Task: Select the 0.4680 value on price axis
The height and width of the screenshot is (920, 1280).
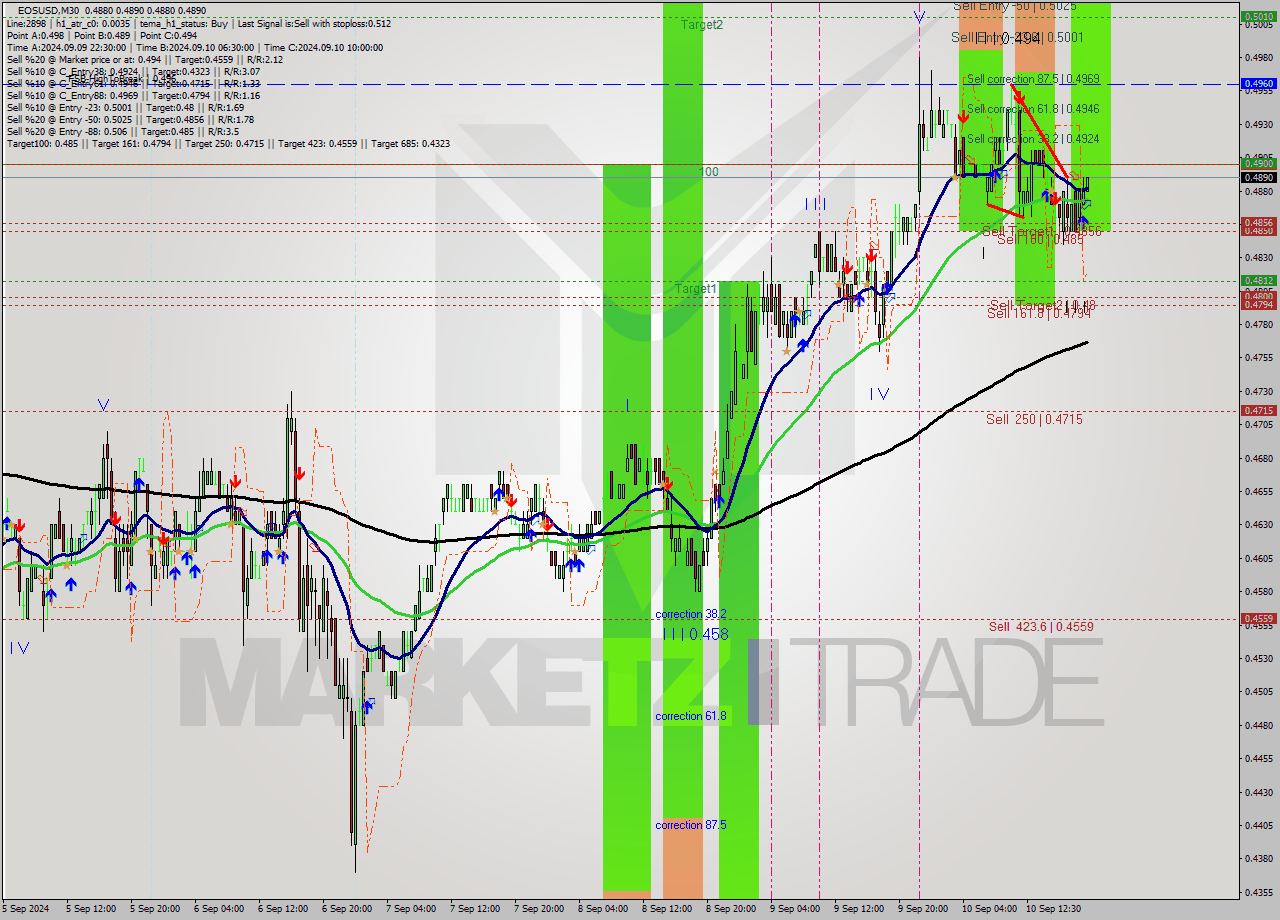Action: (x=1259, y=458)
